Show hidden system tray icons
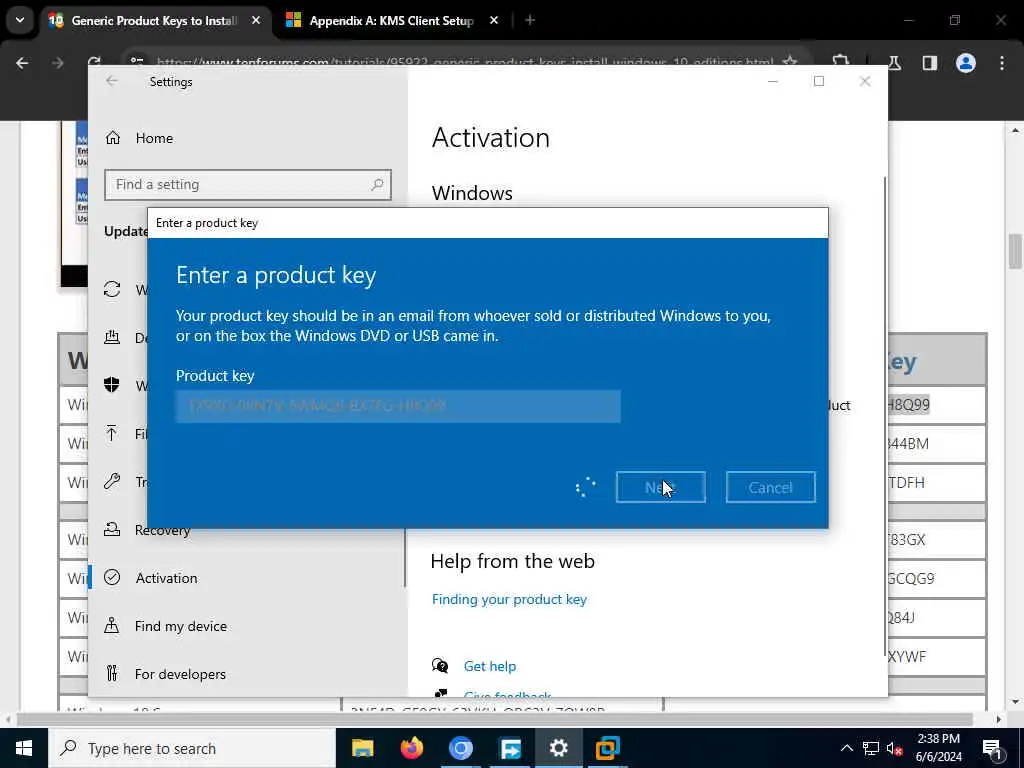 pyautogui.click(x=846, y=748)
